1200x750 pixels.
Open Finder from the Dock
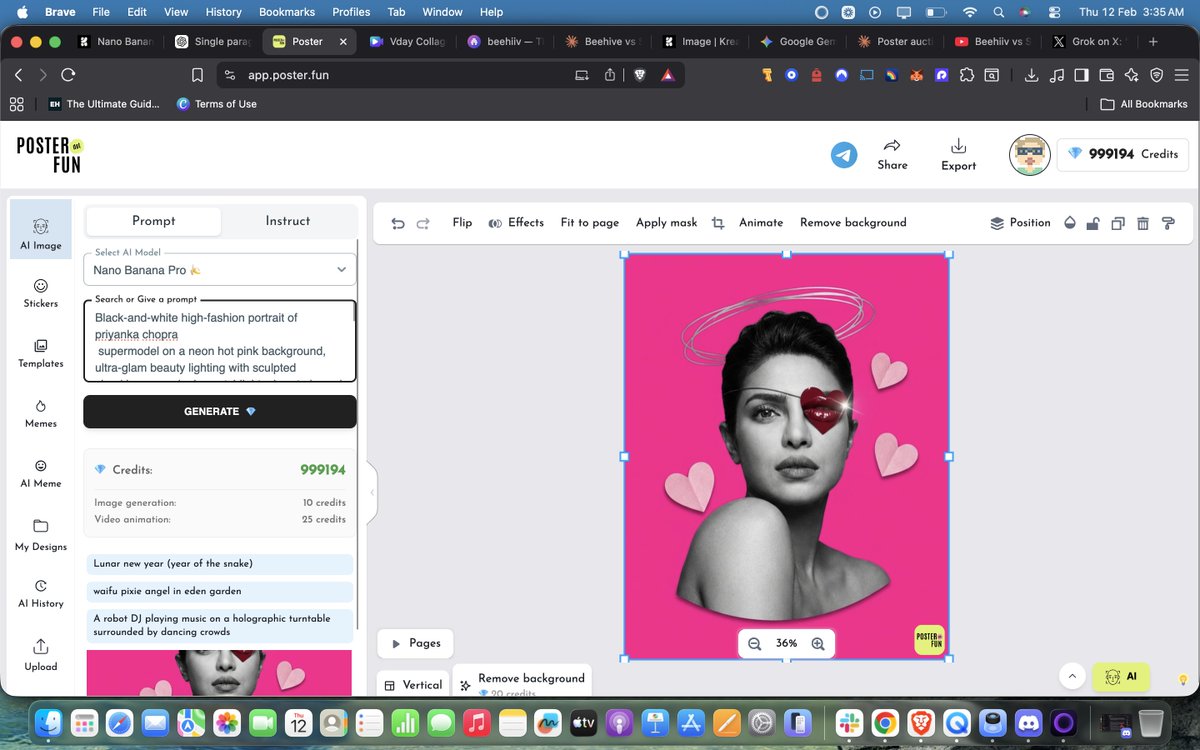pos(48,722)
